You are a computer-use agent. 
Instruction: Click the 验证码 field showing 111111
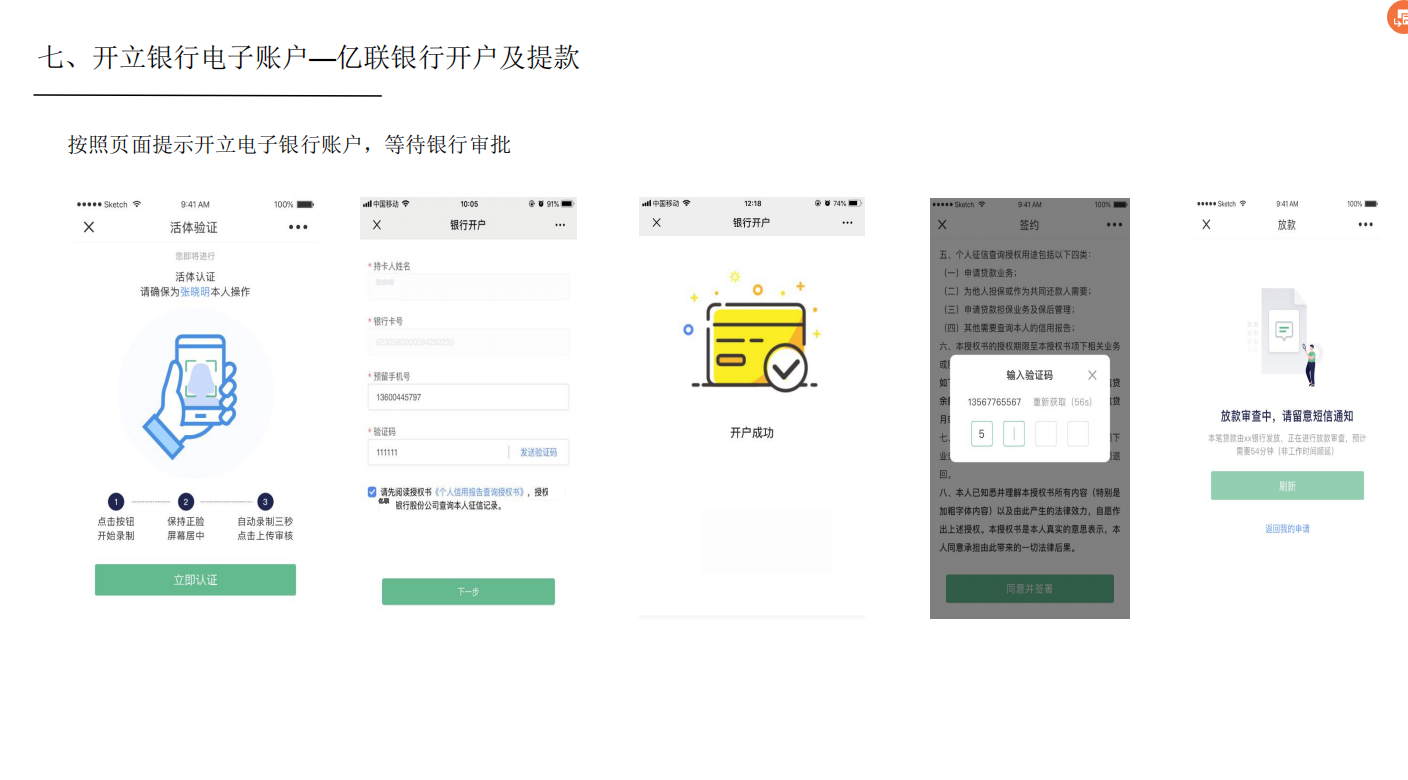(x=438, y=453)
